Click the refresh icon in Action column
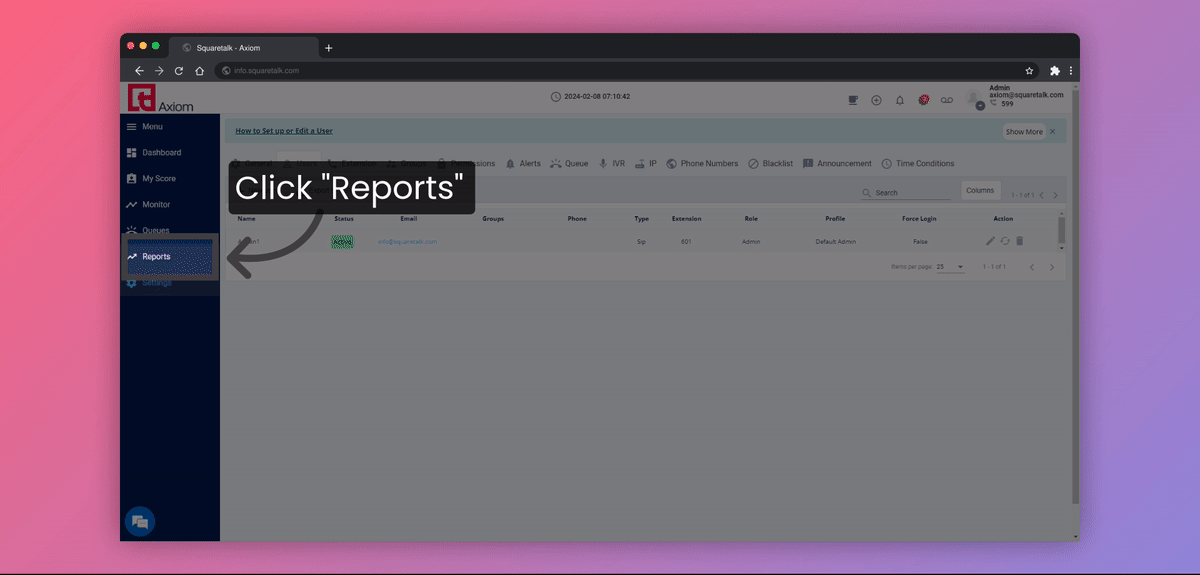This screenshot has height=575, width=1200. click(x=1005, y=241)
